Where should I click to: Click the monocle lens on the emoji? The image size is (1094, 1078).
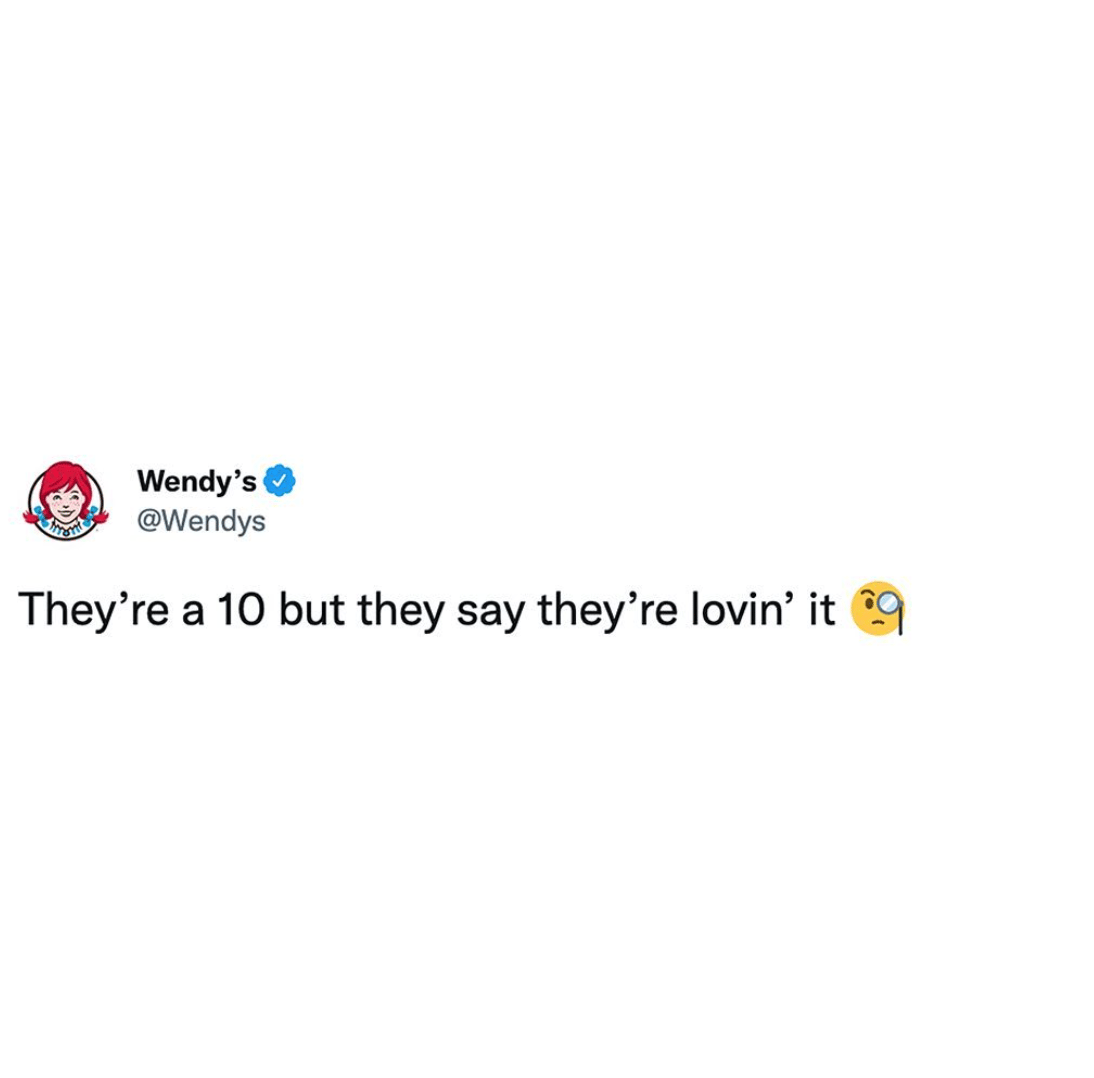click(x=887, y=601)
